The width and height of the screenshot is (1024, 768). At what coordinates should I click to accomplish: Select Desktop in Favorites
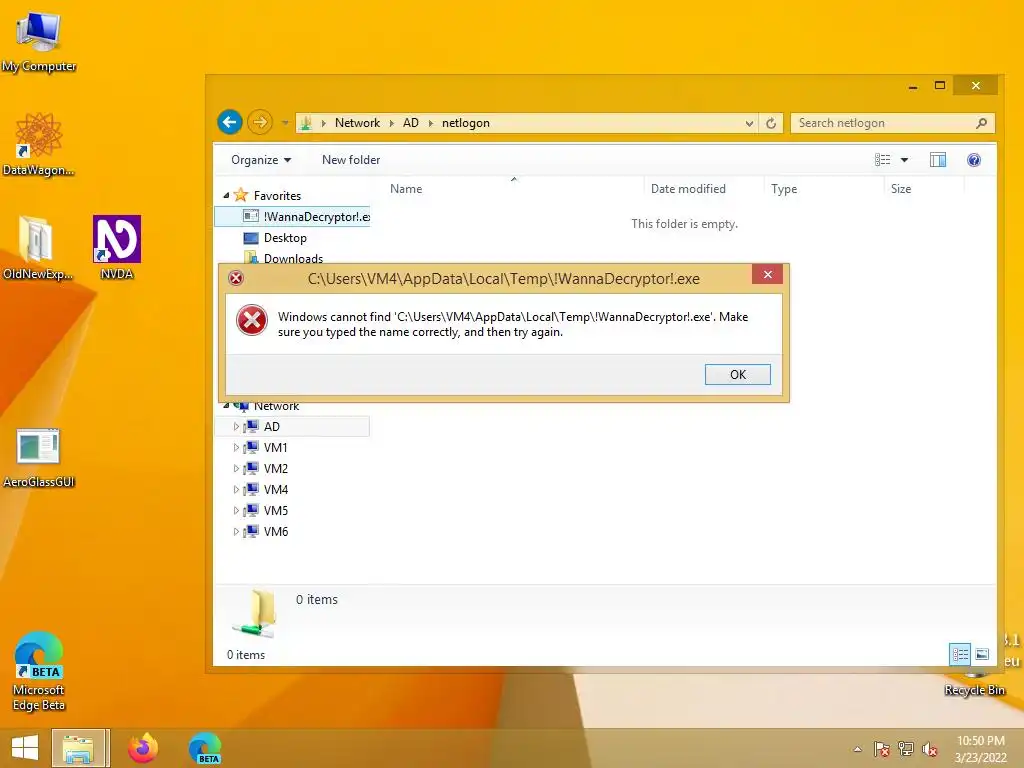pyautogui.click(x=285, y=238)
